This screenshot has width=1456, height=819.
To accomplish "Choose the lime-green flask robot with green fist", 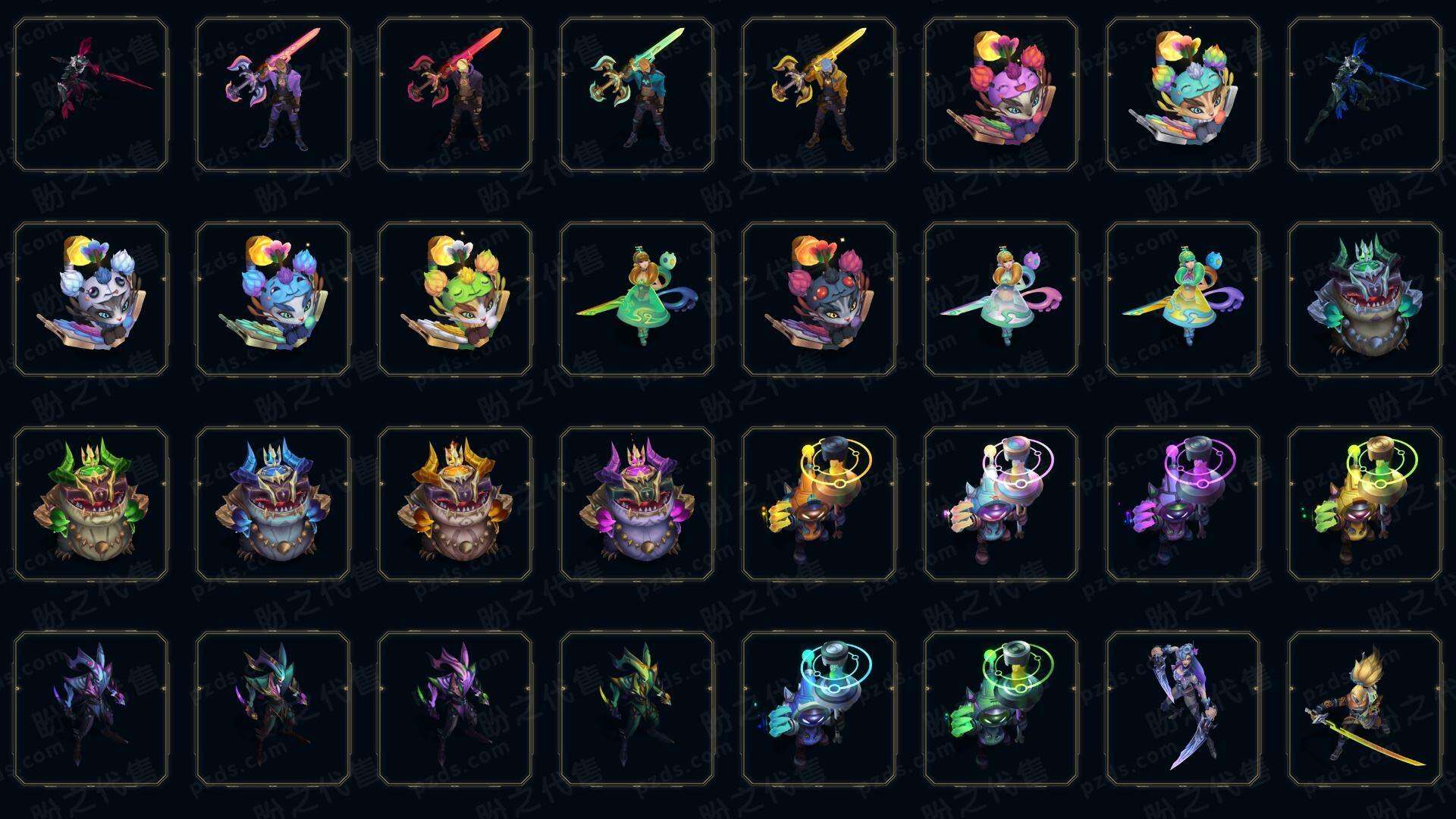I will point(1365,504).
